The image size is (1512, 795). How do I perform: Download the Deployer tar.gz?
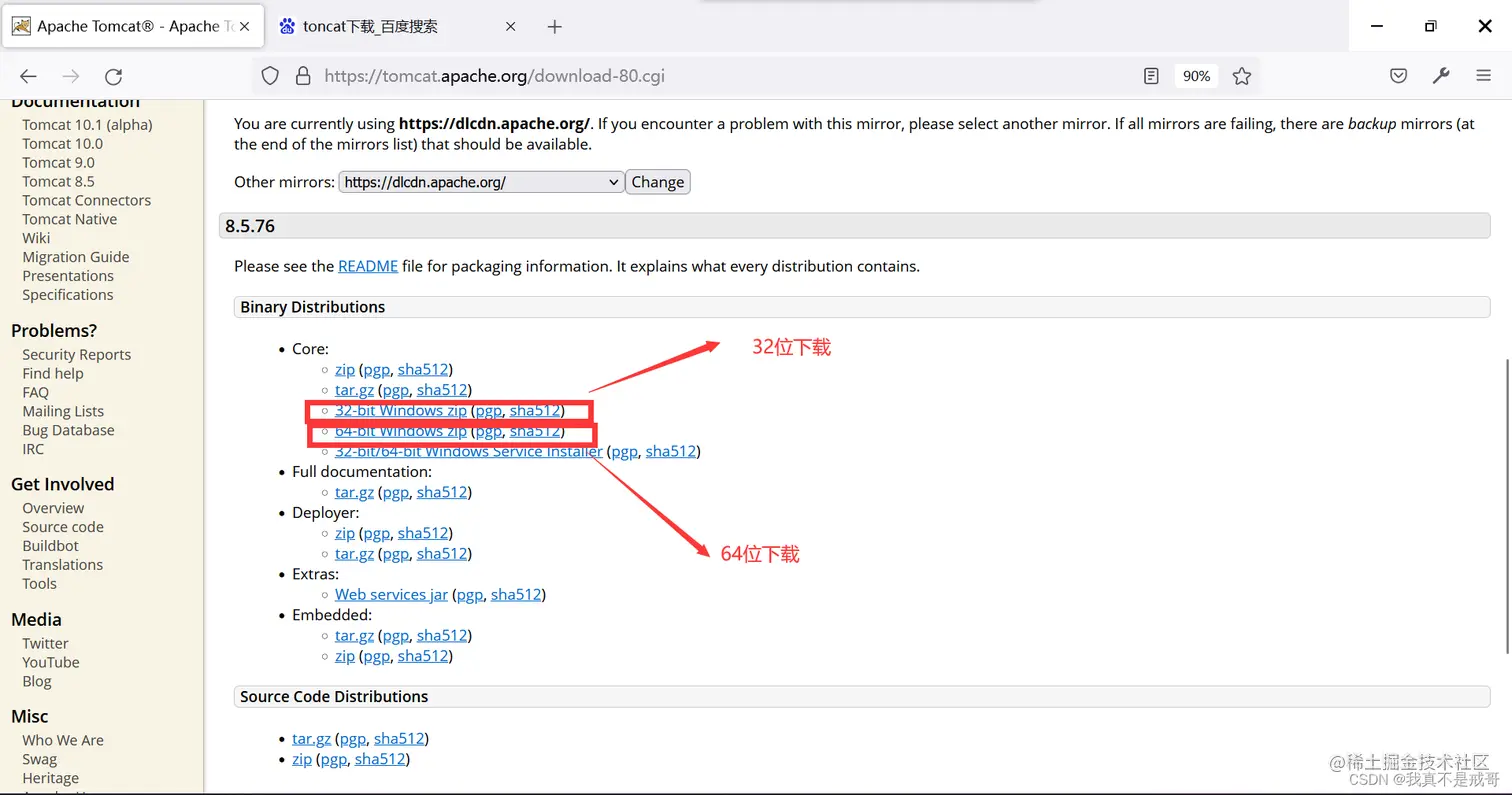click(354, 554)
